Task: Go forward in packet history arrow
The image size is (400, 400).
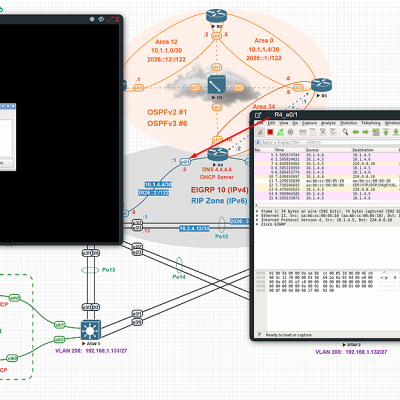Action: 366,132
